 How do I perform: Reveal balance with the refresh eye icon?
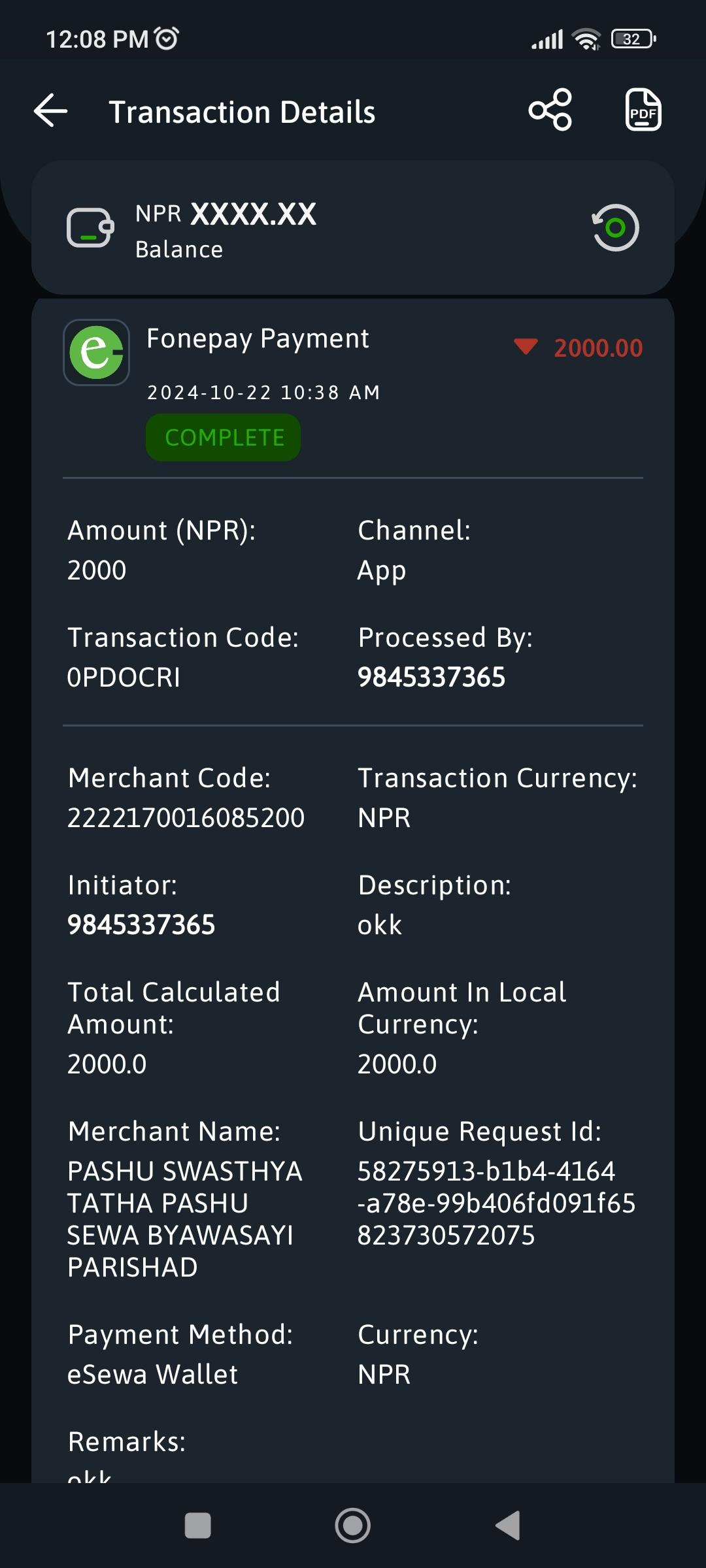(x=615, y=227)
